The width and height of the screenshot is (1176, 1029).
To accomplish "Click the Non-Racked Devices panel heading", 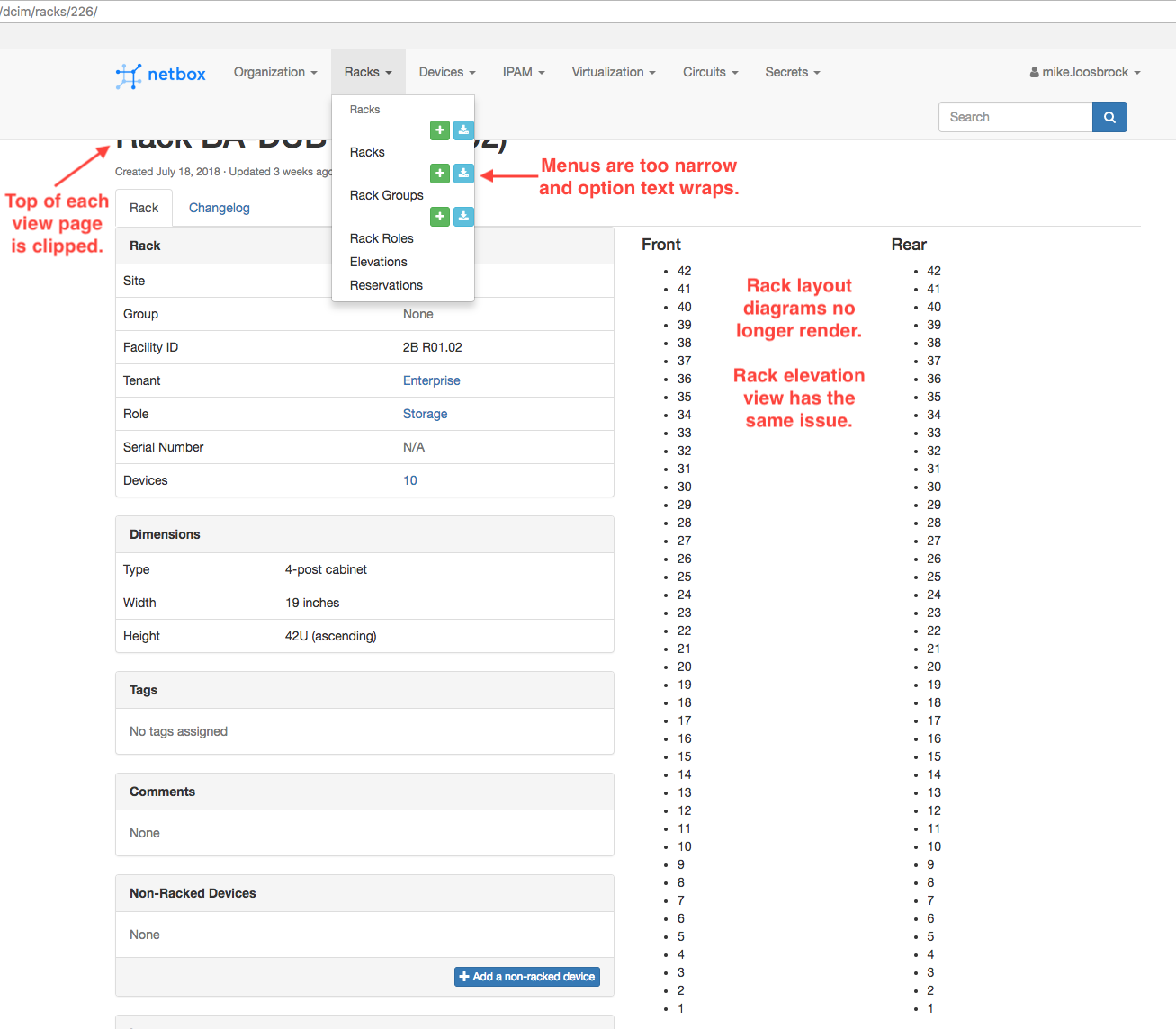I will click(x=193, y=893).
